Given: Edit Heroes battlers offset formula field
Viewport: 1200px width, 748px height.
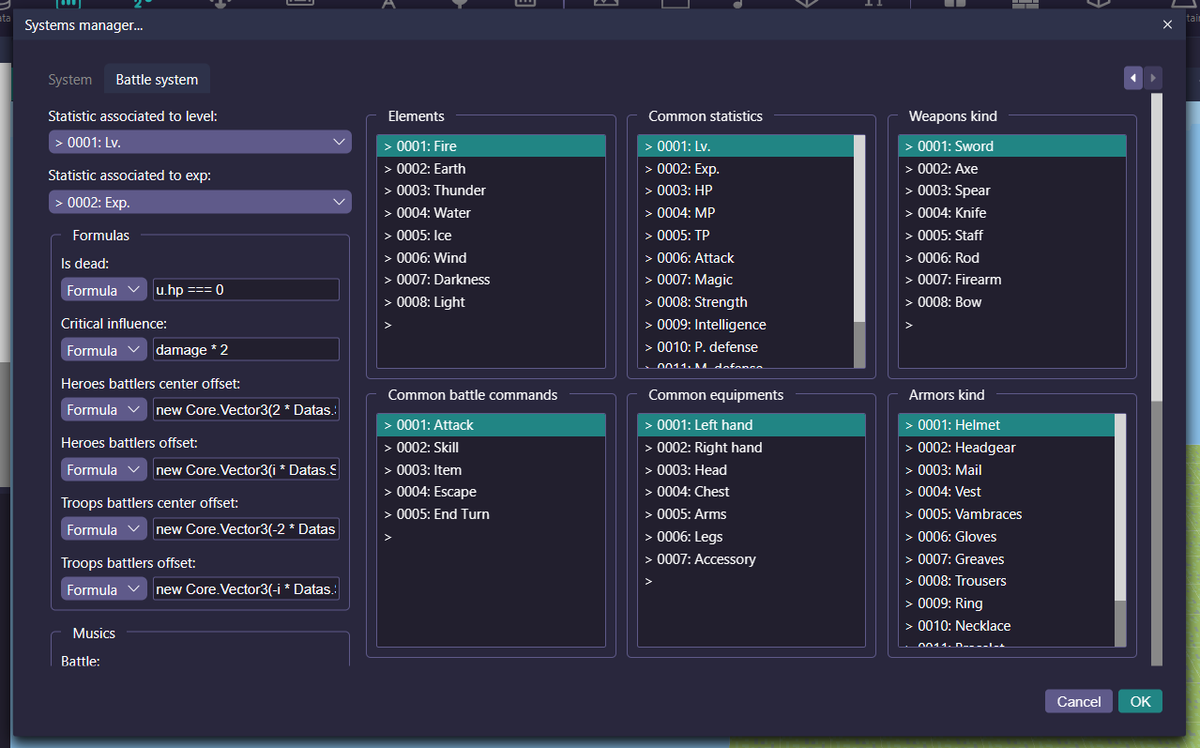Looking at the screenshot, I should click(246, 469).
